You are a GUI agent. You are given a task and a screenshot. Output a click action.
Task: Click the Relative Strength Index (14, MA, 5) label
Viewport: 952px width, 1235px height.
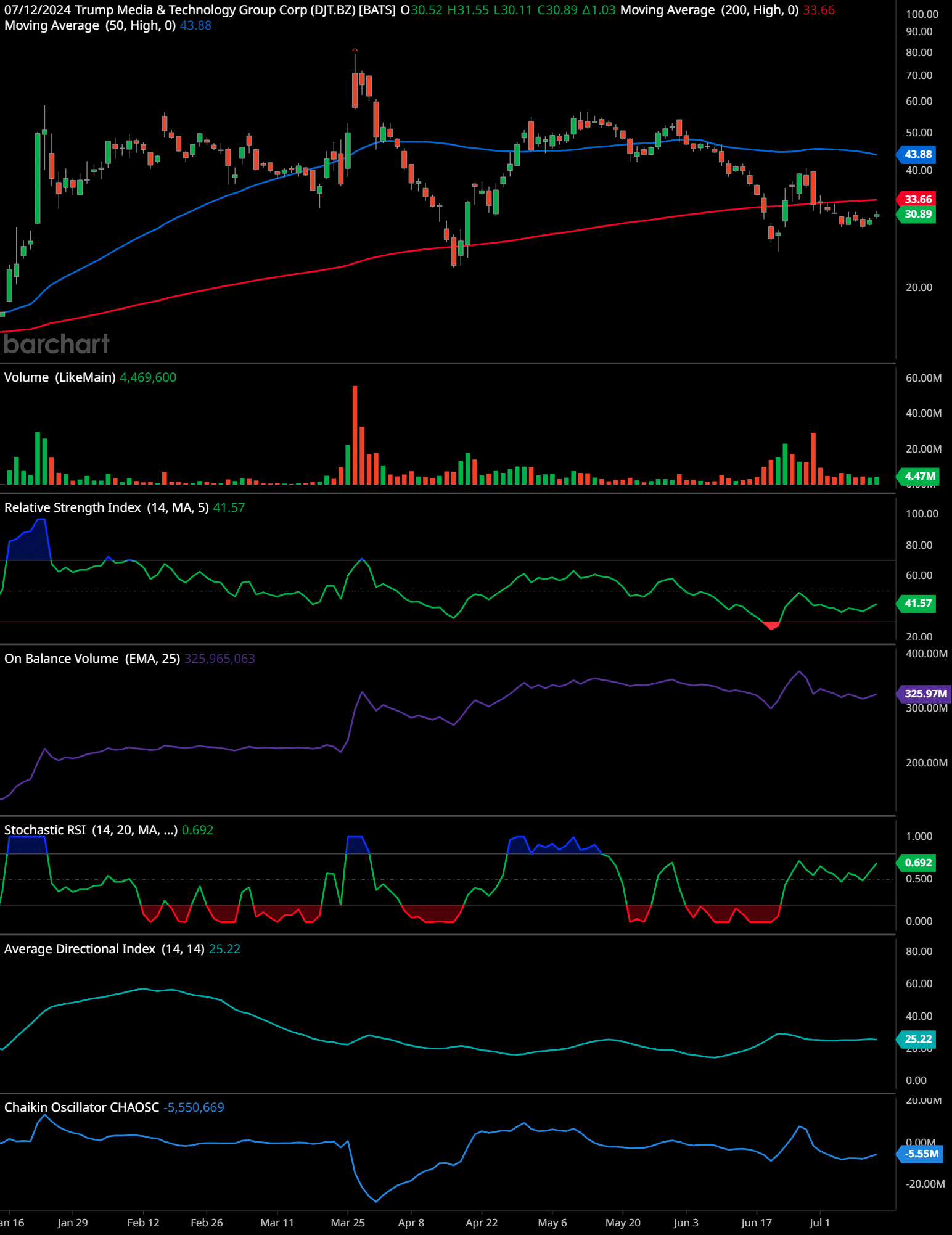click(x=106, y=507)
